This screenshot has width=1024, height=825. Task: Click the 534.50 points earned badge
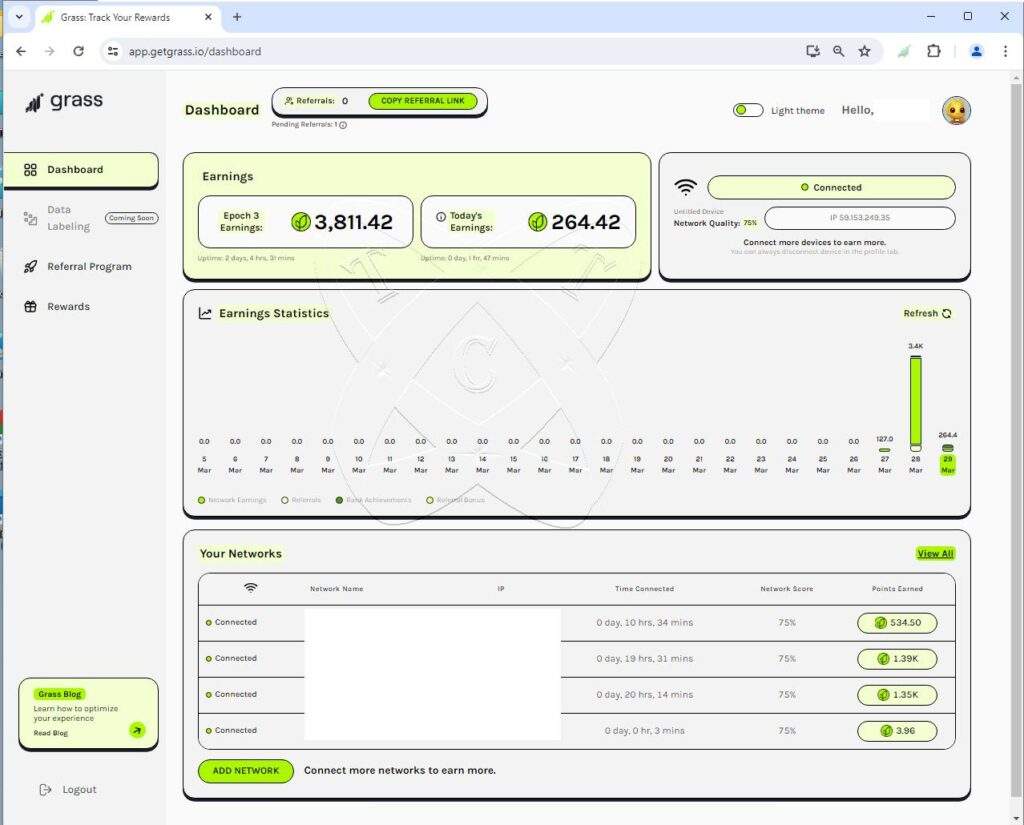tap(897, 623)
